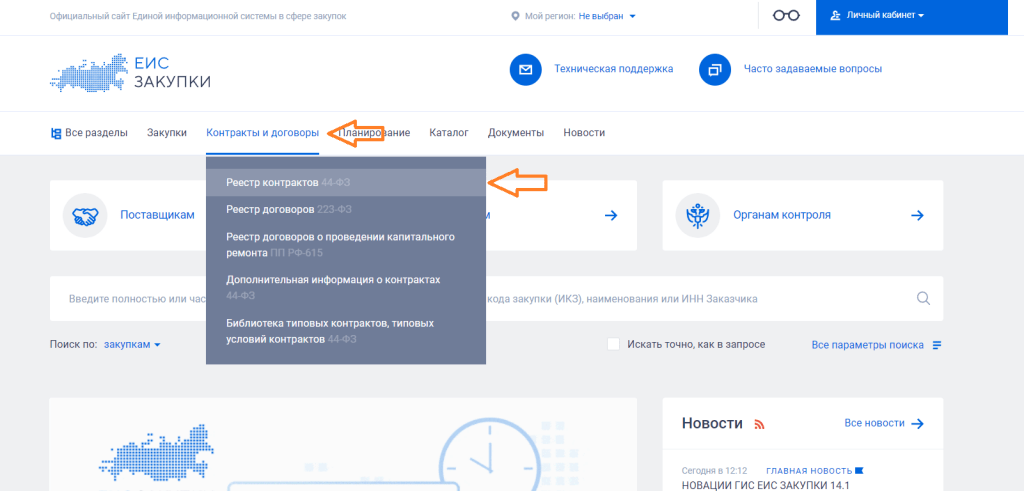Click the НОВАЦИИ ГИС ЕИС ЗАКУПКИ 14.1 headline
The height and width of the screenshot is (491, 1024).
click(765, 486)
